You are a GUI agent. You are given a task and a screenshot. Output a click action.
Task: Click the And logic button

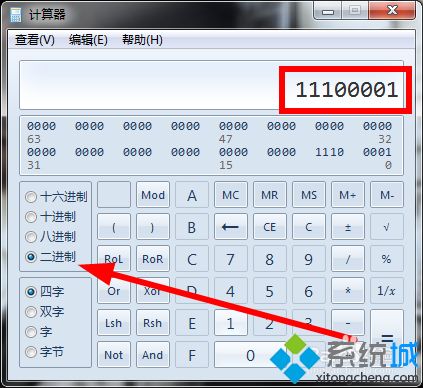[x=153, y=355]
